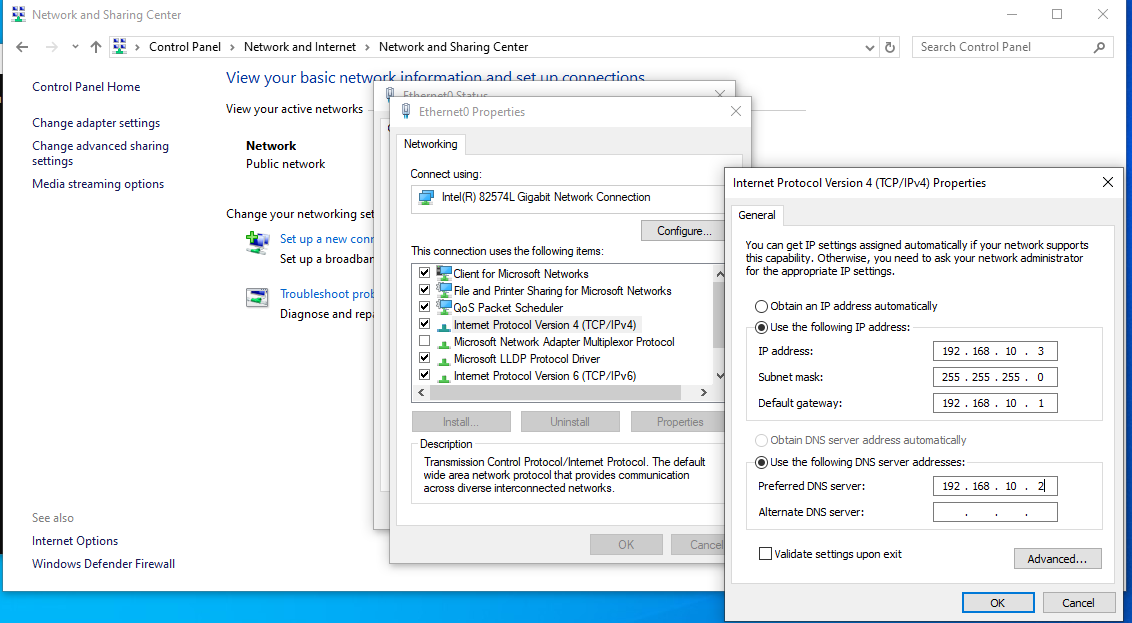The width and height of the screenshot is (1132, 623).
Task: Click the horizontal scrollbar thumb in items list
Action: pyautogui.click(x=555, y=393)
